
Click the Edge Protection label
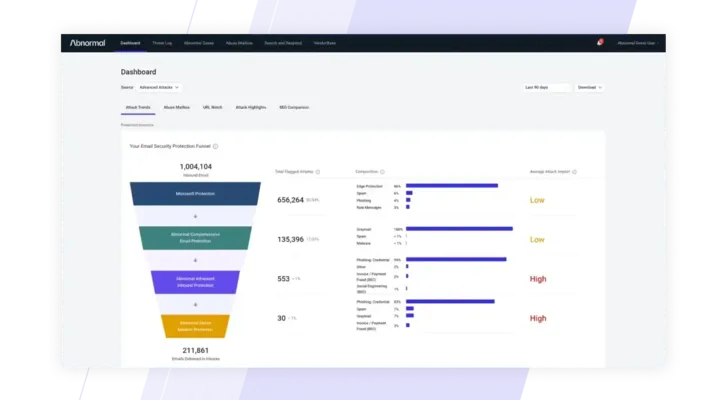pos(369,186)
